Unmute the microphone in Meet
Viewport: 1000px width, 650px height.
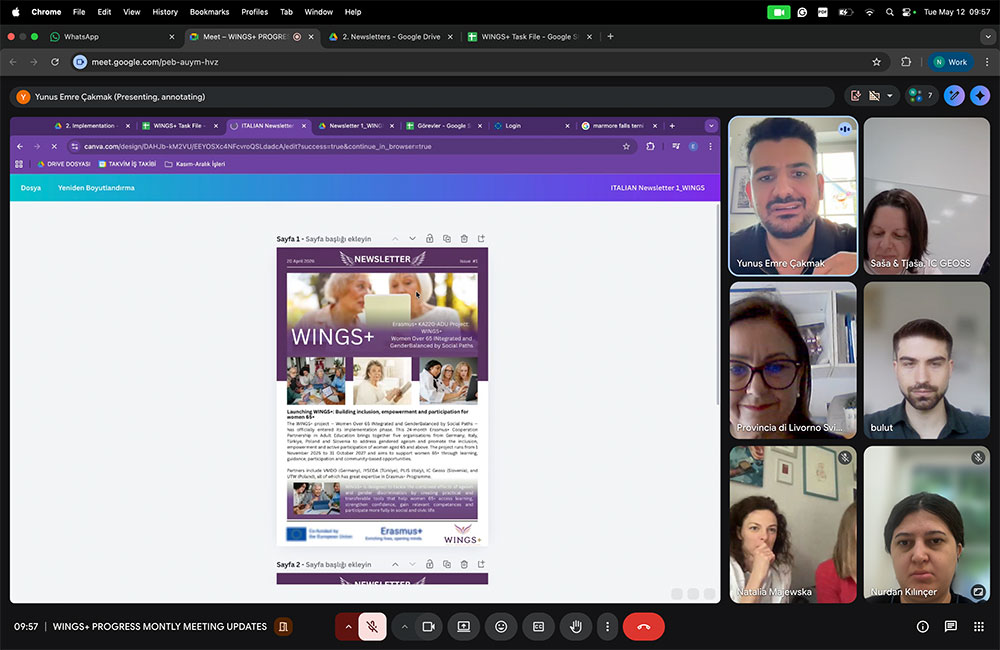[x=372, y=626]
